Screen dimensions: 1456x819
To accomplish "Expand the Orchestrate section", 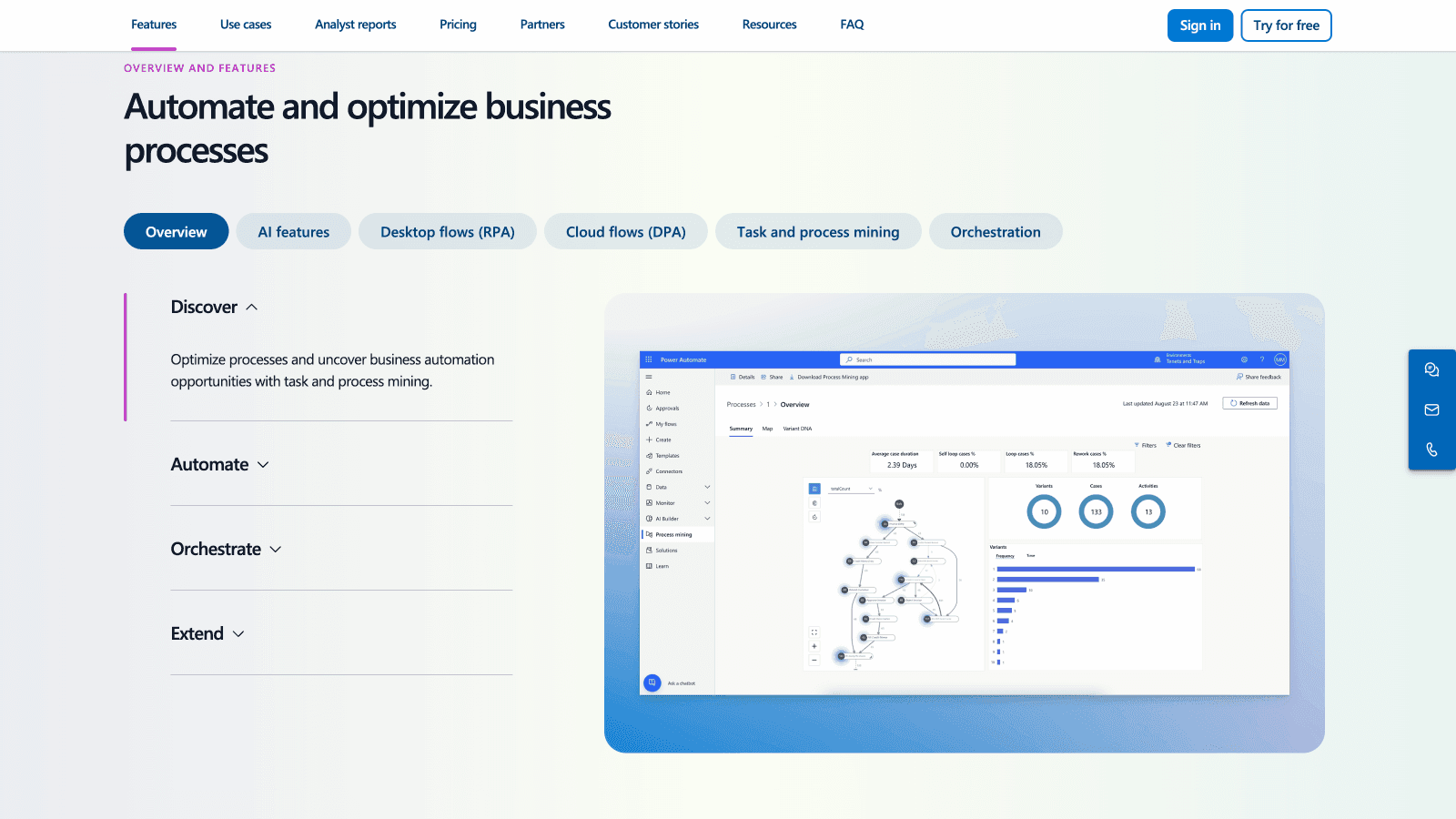I will (227, 550).
